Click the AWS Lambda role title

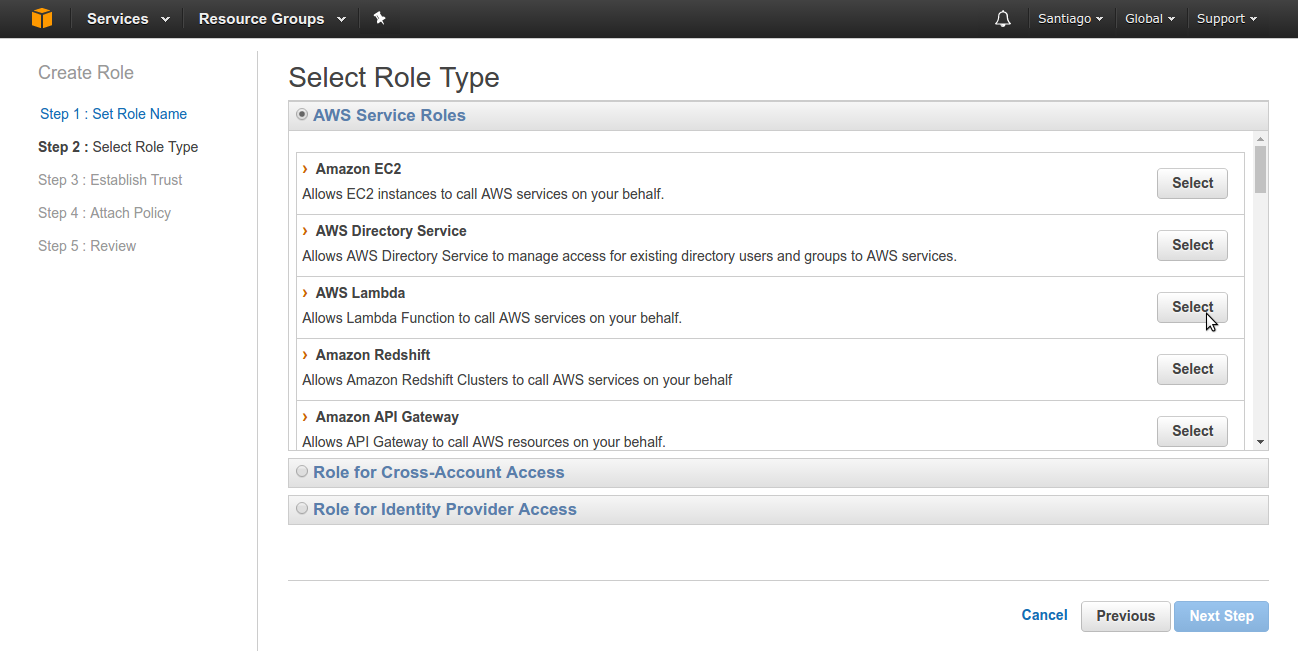(360, 293)
